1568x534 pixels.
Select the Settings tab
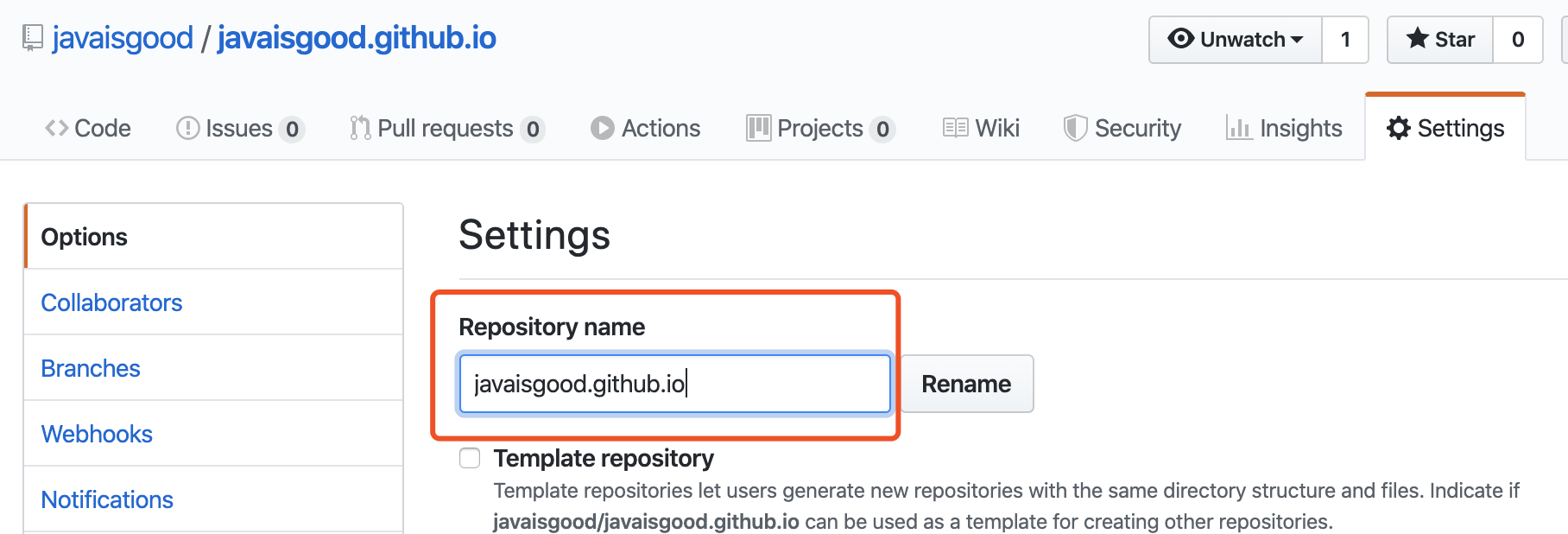click(1445, 128)
